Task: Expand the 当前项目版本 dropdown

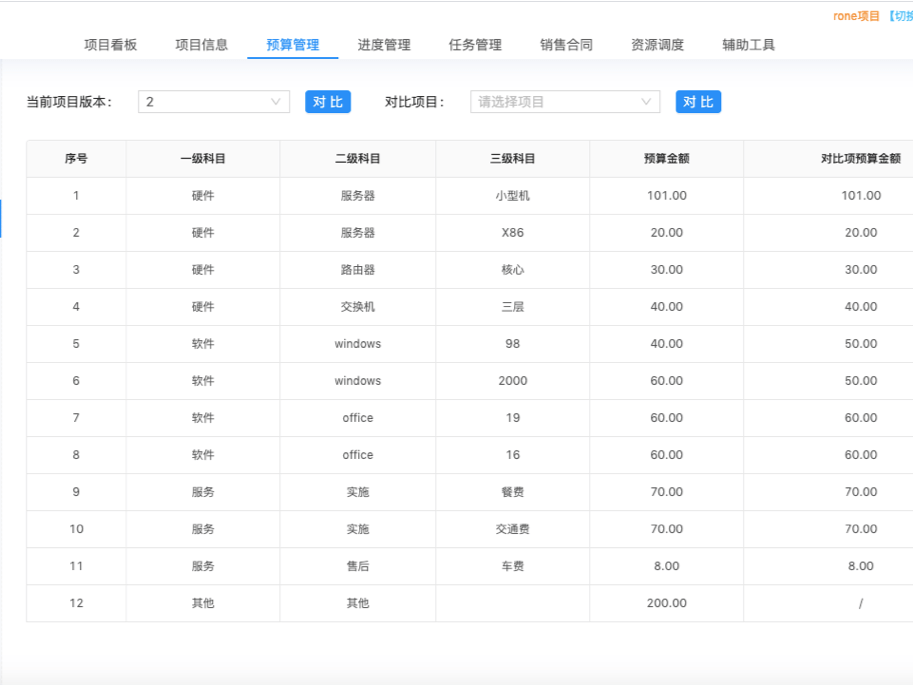Action: pyautogui.click(x=205, y=102)
